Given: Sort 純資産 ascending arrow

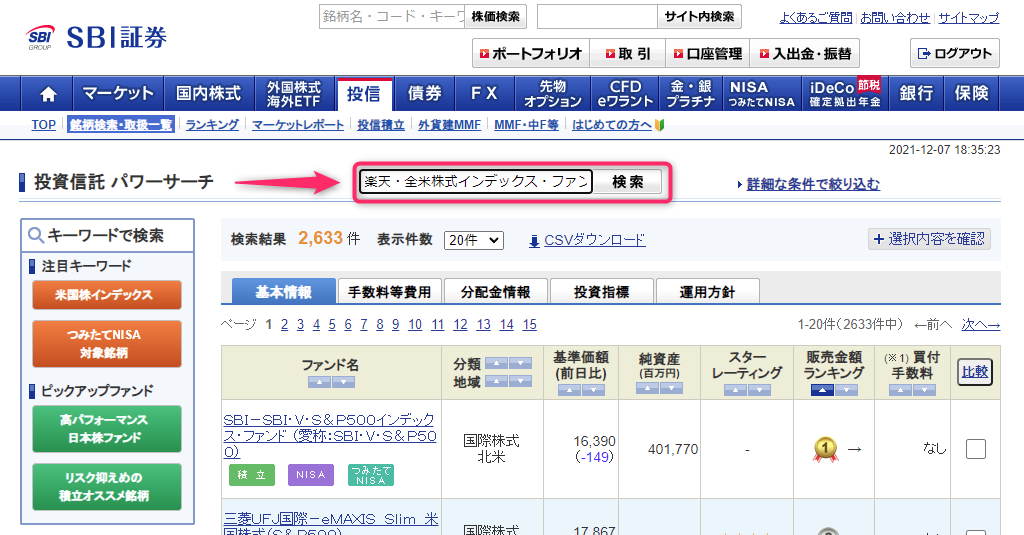Looking at the screenshot, I should pos(647,388).
